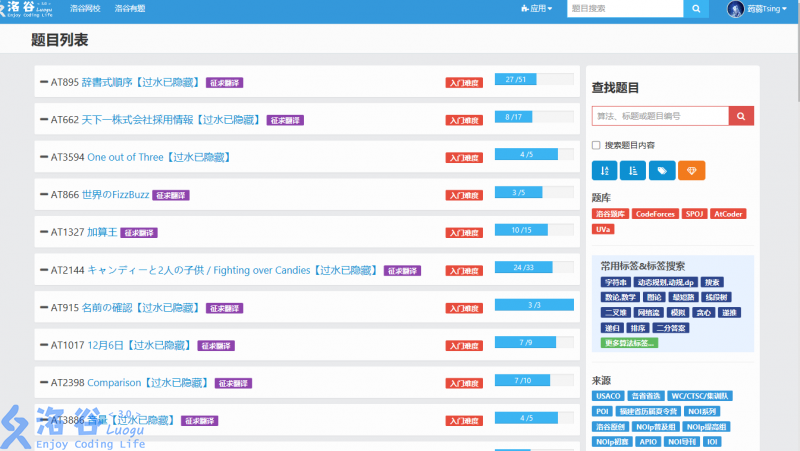Click the second sort order icon button
The height and width of the screenshot is (451, 800).
click(632, 171)
